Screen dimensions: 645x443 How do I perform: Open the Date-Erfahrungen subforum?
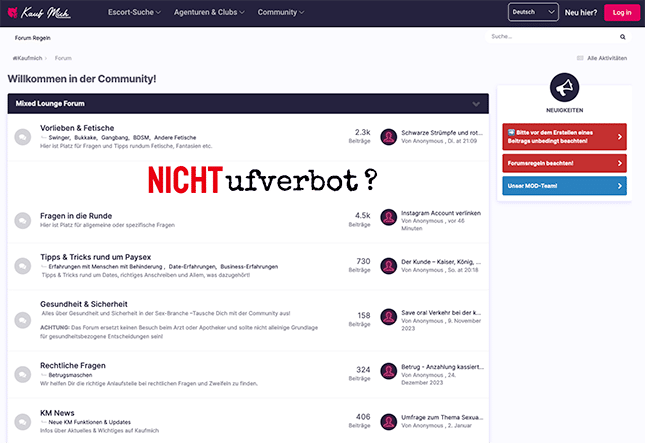(x=193, y=267)
